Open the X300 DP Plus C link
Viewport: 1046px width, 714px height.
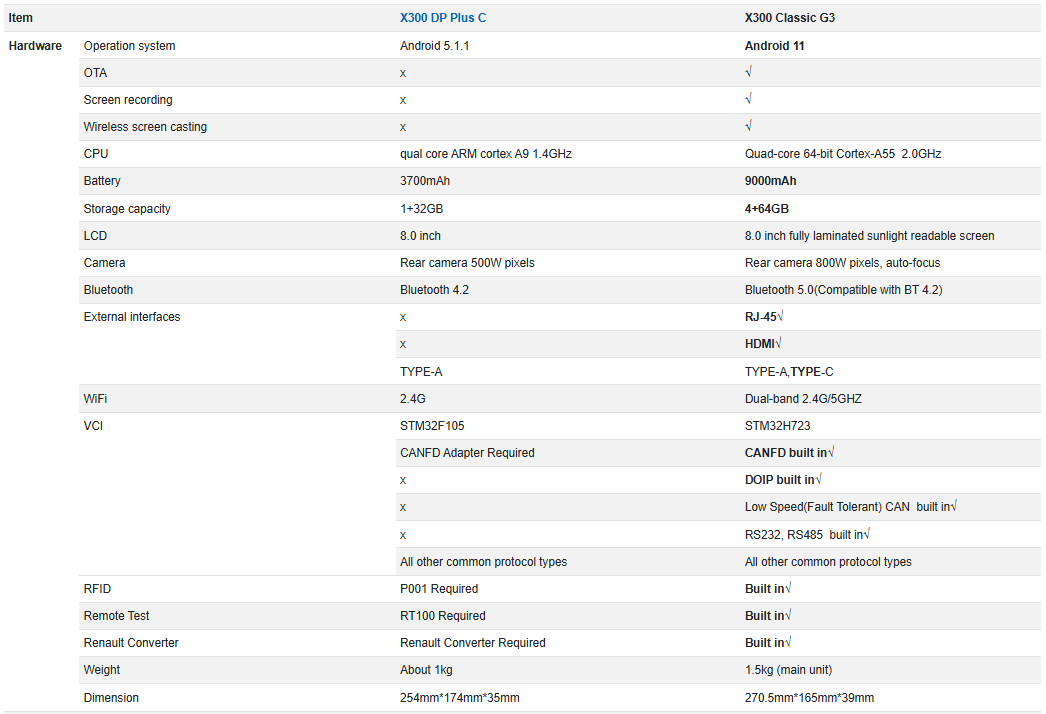click(443, 18)
